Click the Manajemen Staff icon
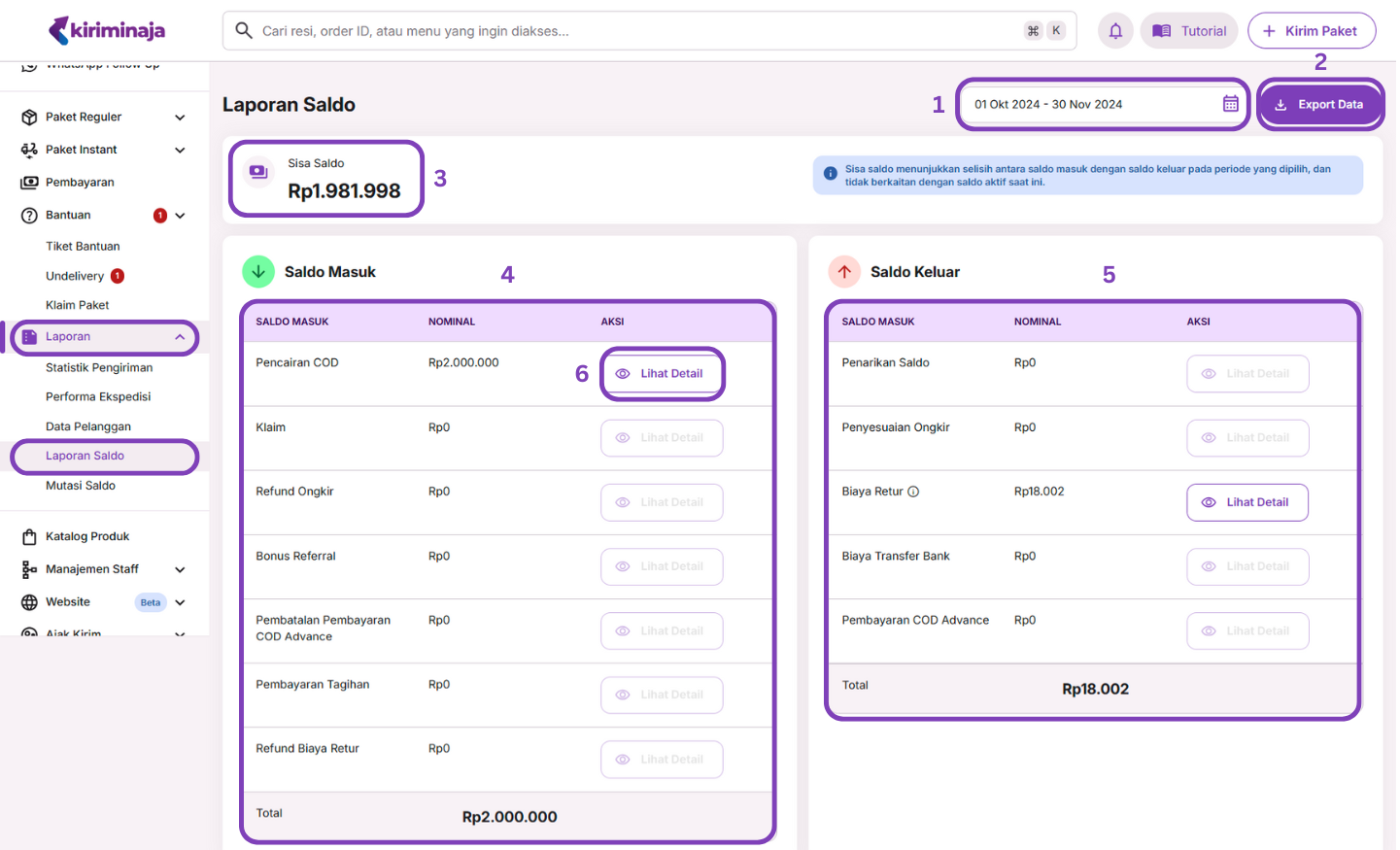This screenshot has width=1400, height=850. 29,569
